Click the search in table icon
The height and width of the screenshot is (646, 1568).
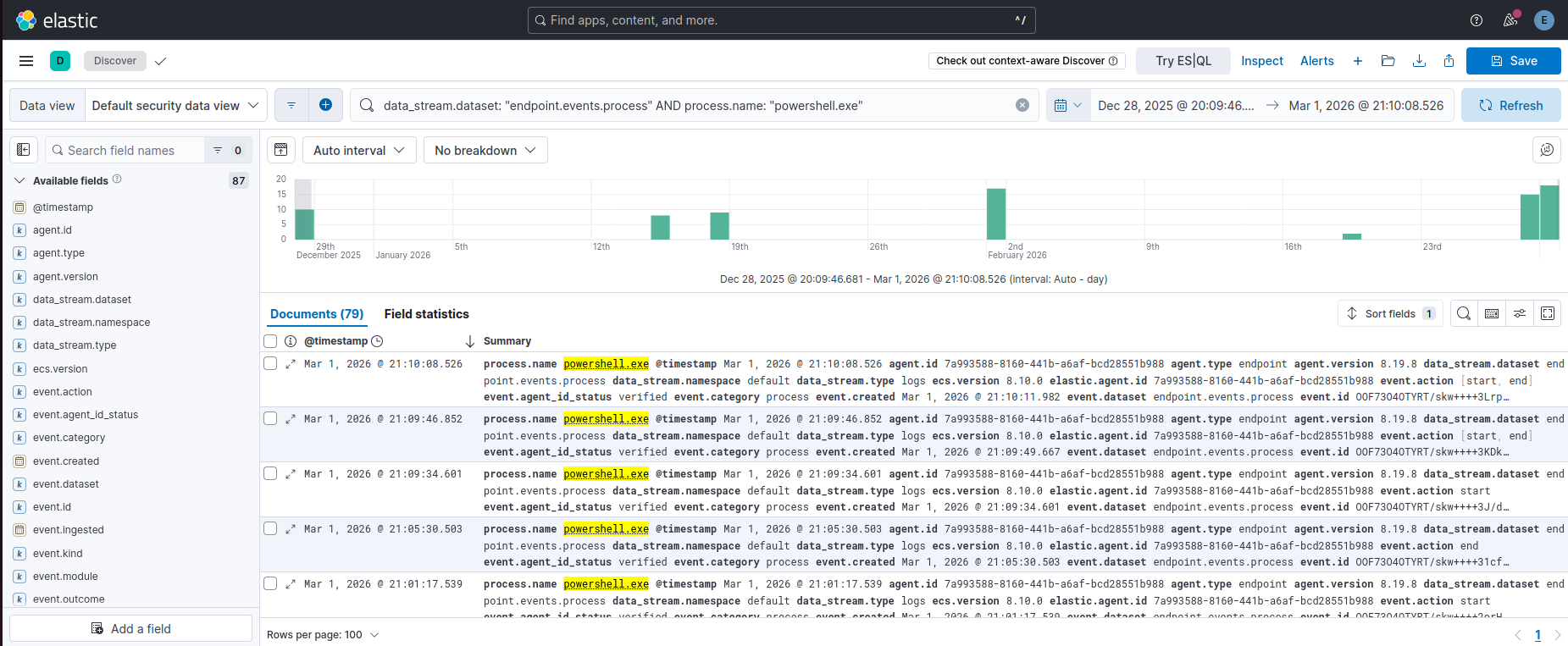click(1464, 313)
